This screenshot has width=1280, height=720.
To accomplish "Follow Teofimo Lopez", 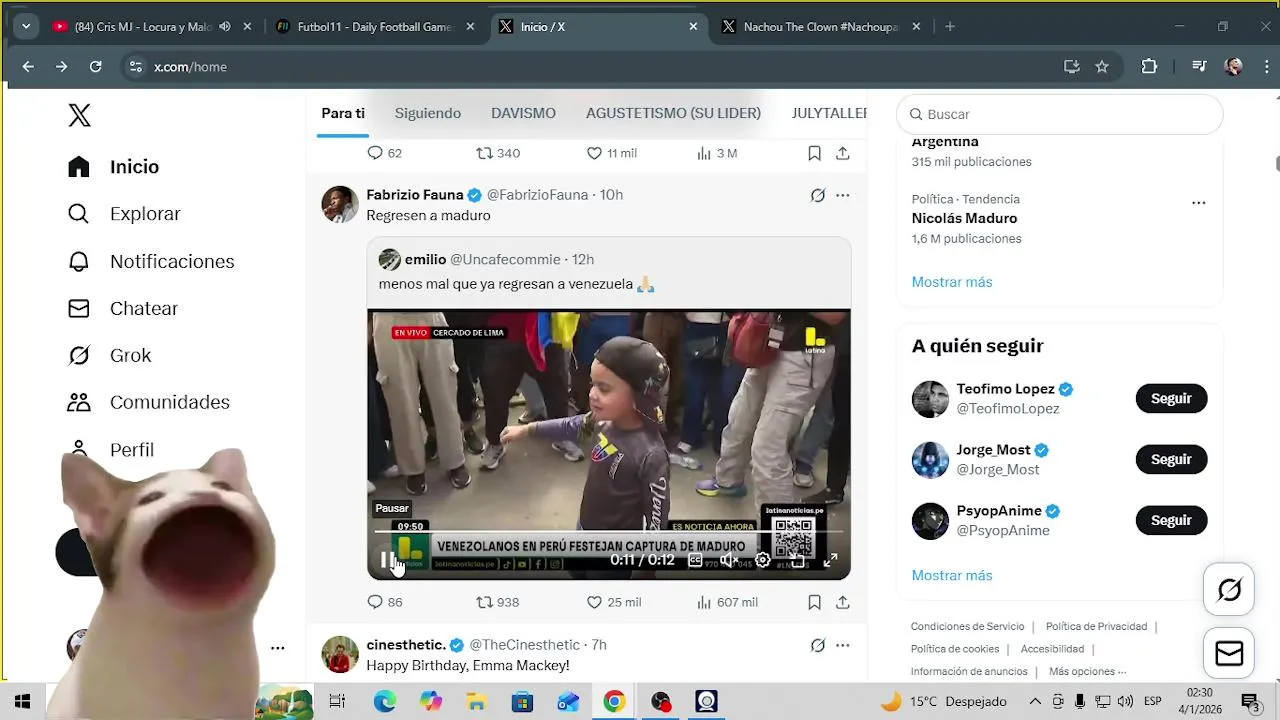I will pyautogui.click(x=1171, y=398).
